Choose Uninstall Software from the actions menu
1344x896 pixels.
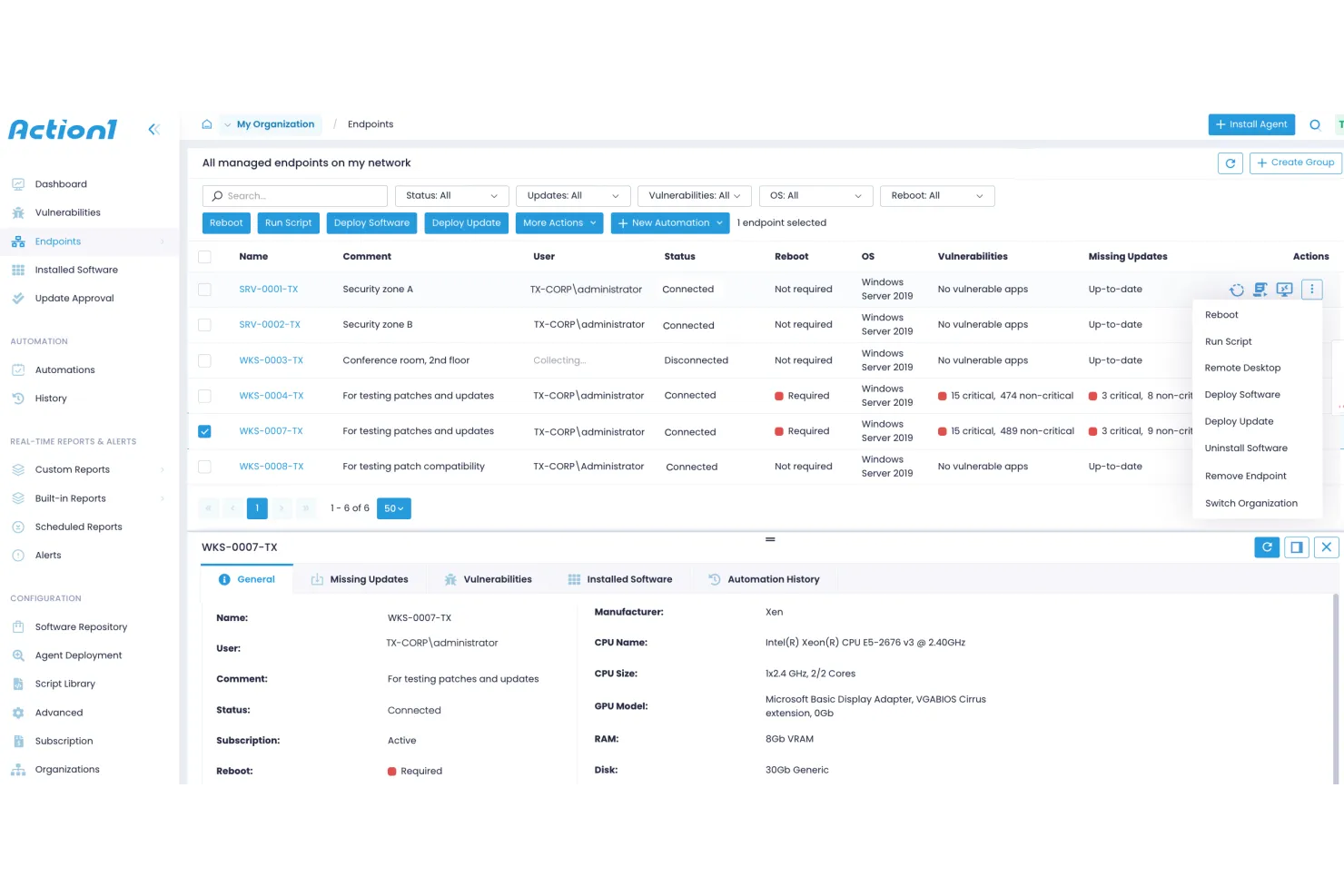1246,448
